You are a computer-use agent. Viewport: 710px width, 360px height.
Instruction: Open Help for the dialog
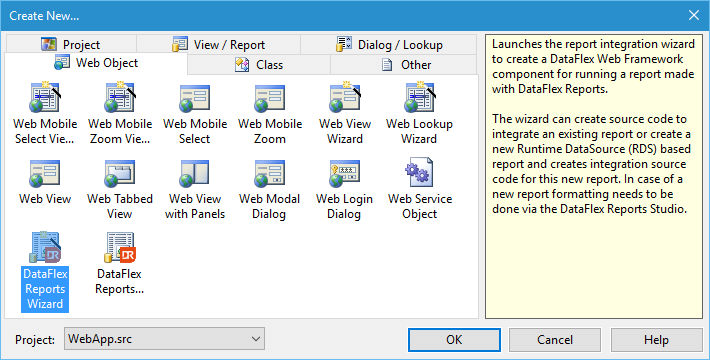(x=656, y=340)
